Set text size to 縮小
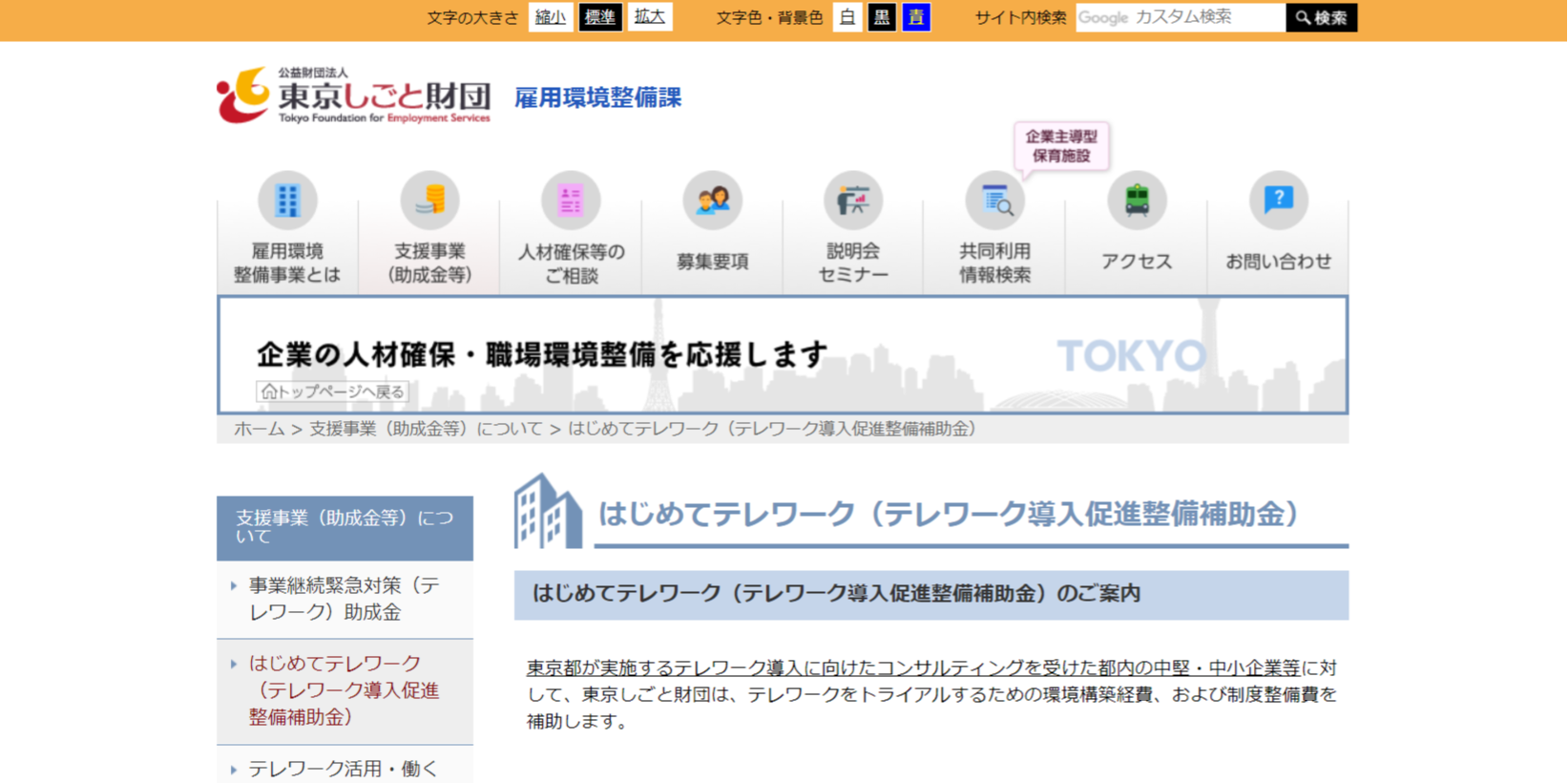 (551, 17)
